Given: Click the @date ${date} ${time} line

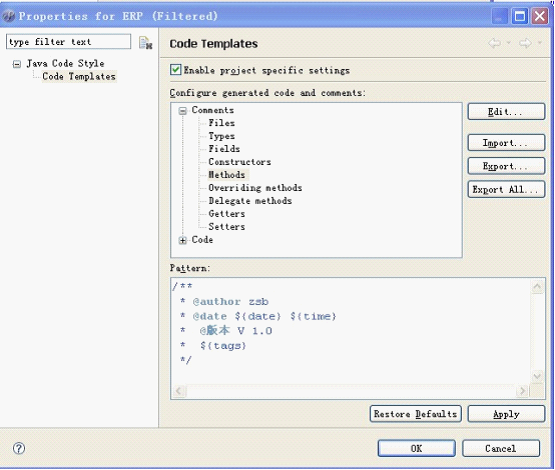Looking at the screenshot, I should (258, 316).
